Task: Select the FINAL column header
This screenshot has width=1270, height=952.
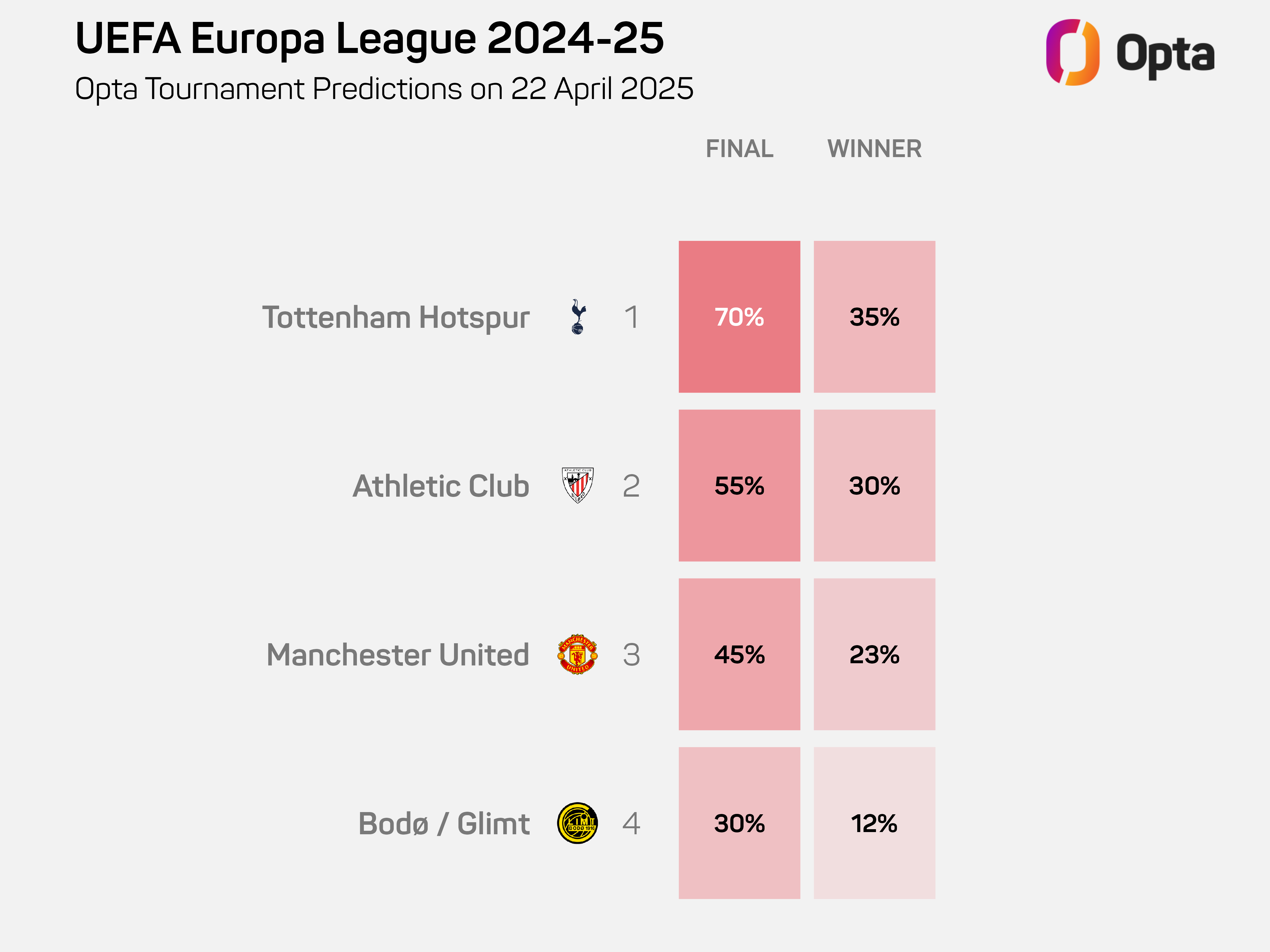Action: coord(739,149)
